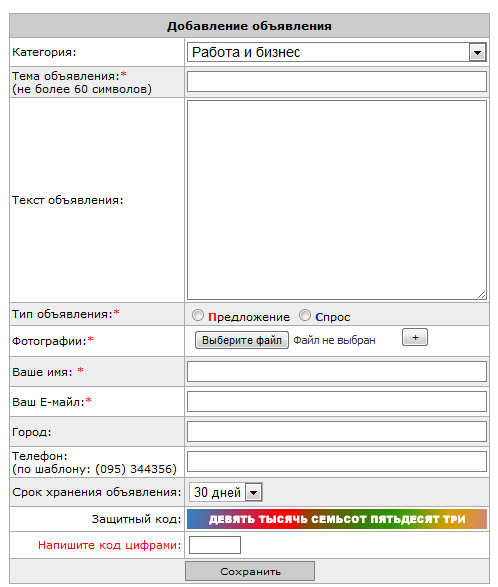
Task: Click the colorful Защитный код captcha image
Action: click(337, 519)
